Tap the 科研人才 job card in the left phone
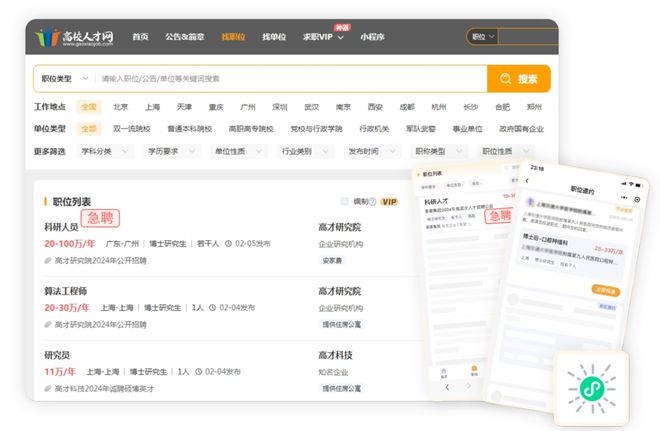The height and width of the screenshot is (431, 660). (466, 214)
